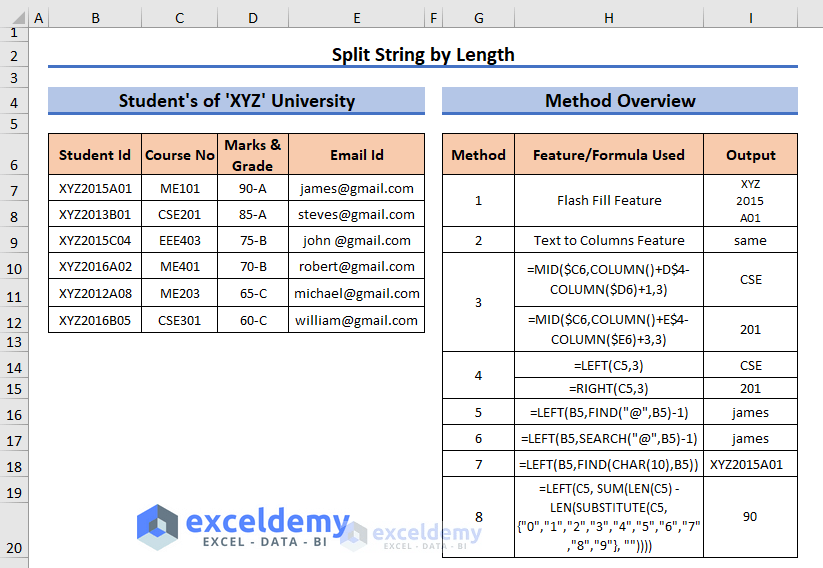
Task: Select cell 60-C
Action: coord(253,320)
